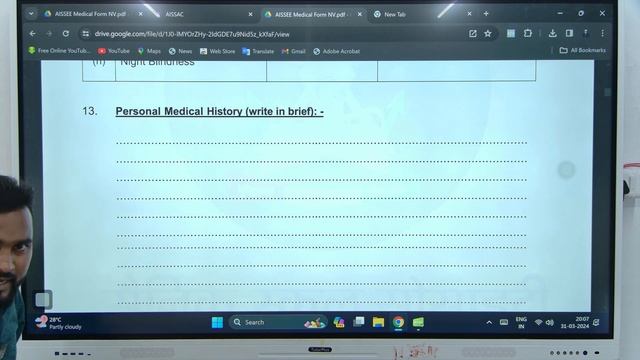Open the All Bookmarks folder
Viewport: 640px width, 360px height.
pos(582,50)
